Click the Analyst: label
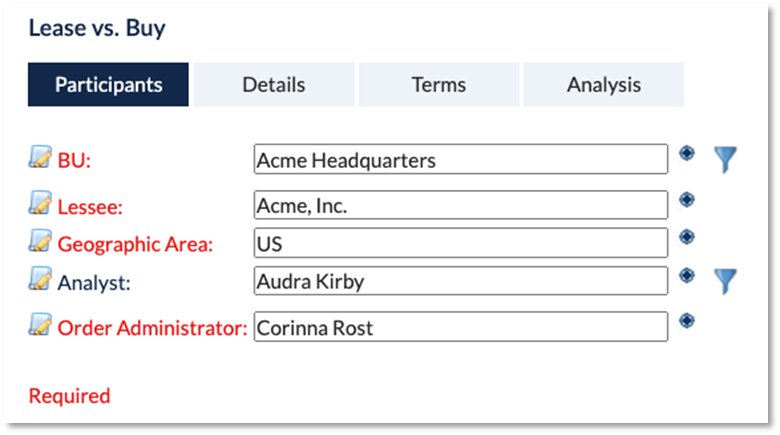The image size is (780, 435). [94, 283]
